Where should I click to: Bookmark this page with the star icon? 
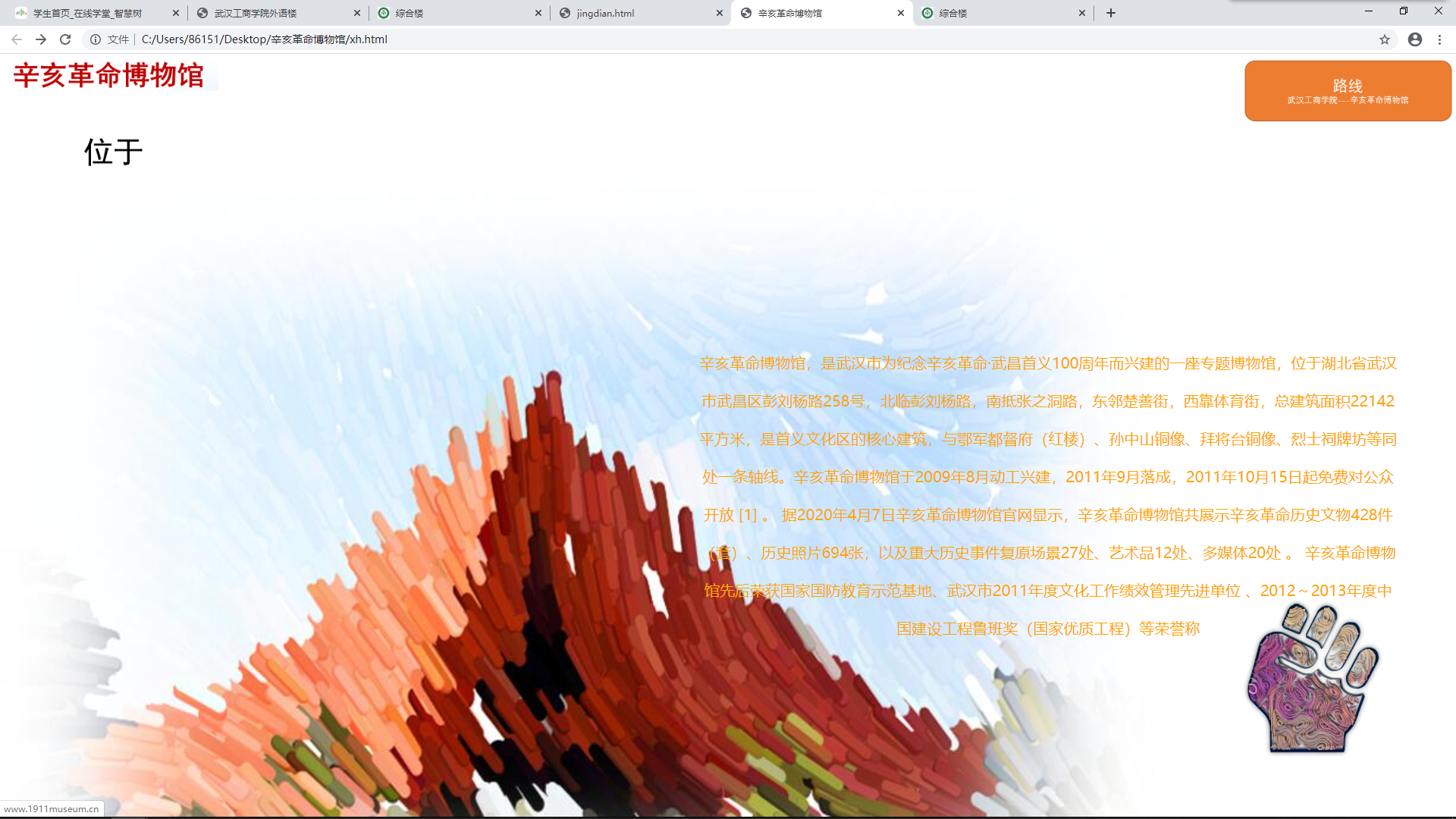tap(1385, 39)
